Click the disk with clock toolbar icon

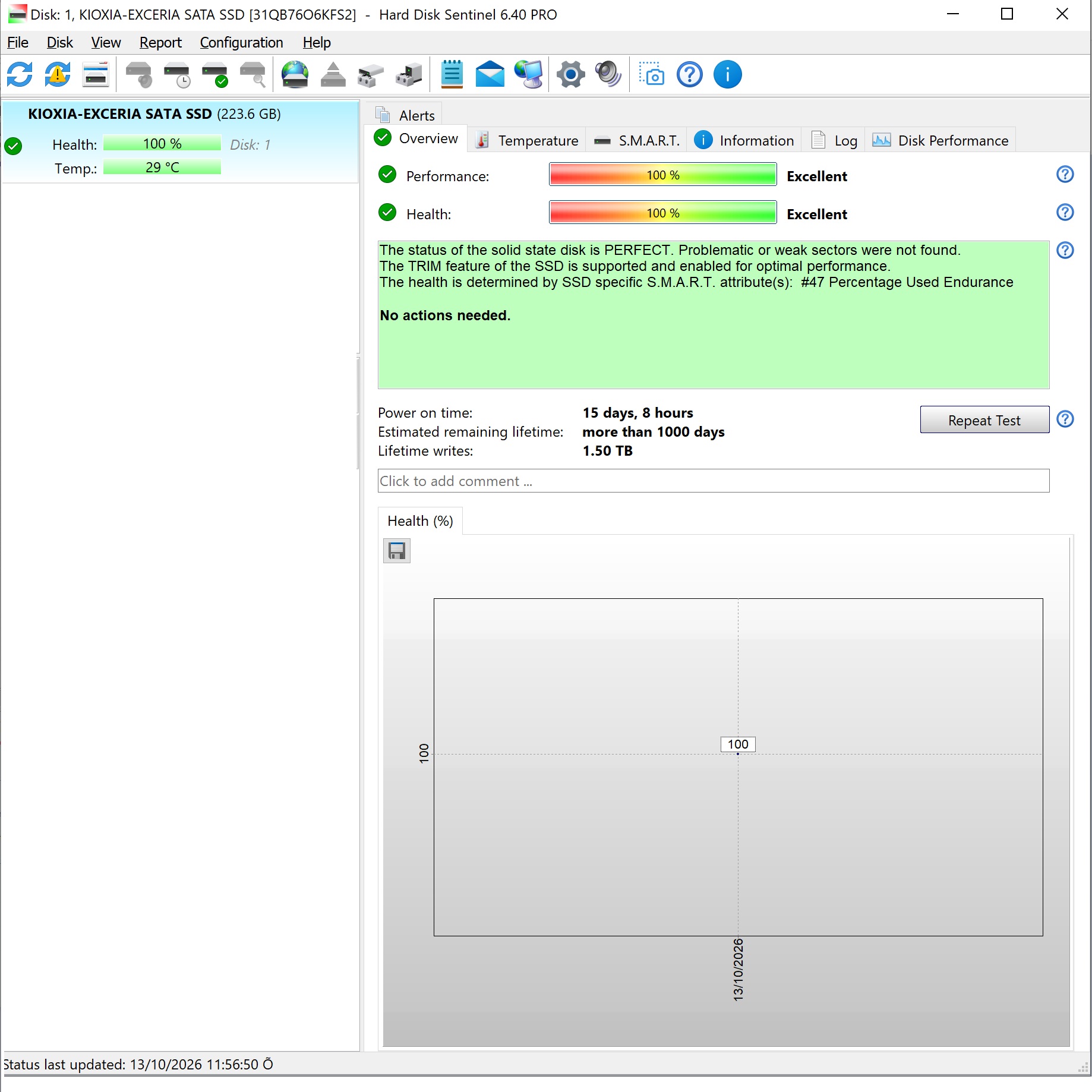click(x=177, y=75)
